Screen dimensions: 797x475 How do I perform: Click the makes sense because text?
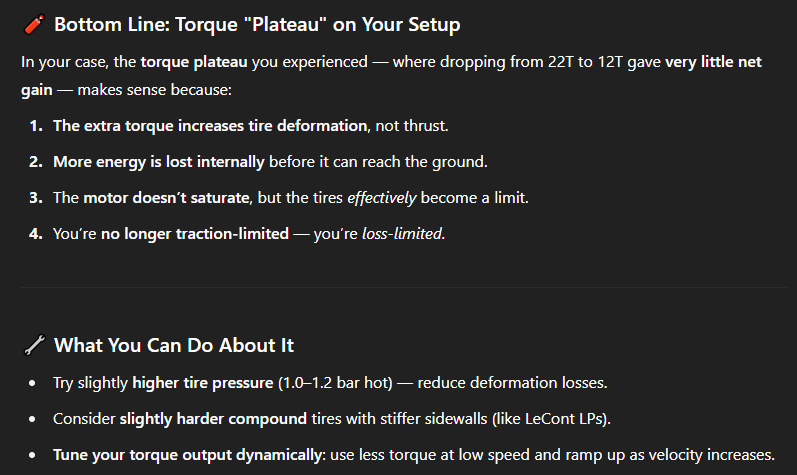click(x=155, y=90)
